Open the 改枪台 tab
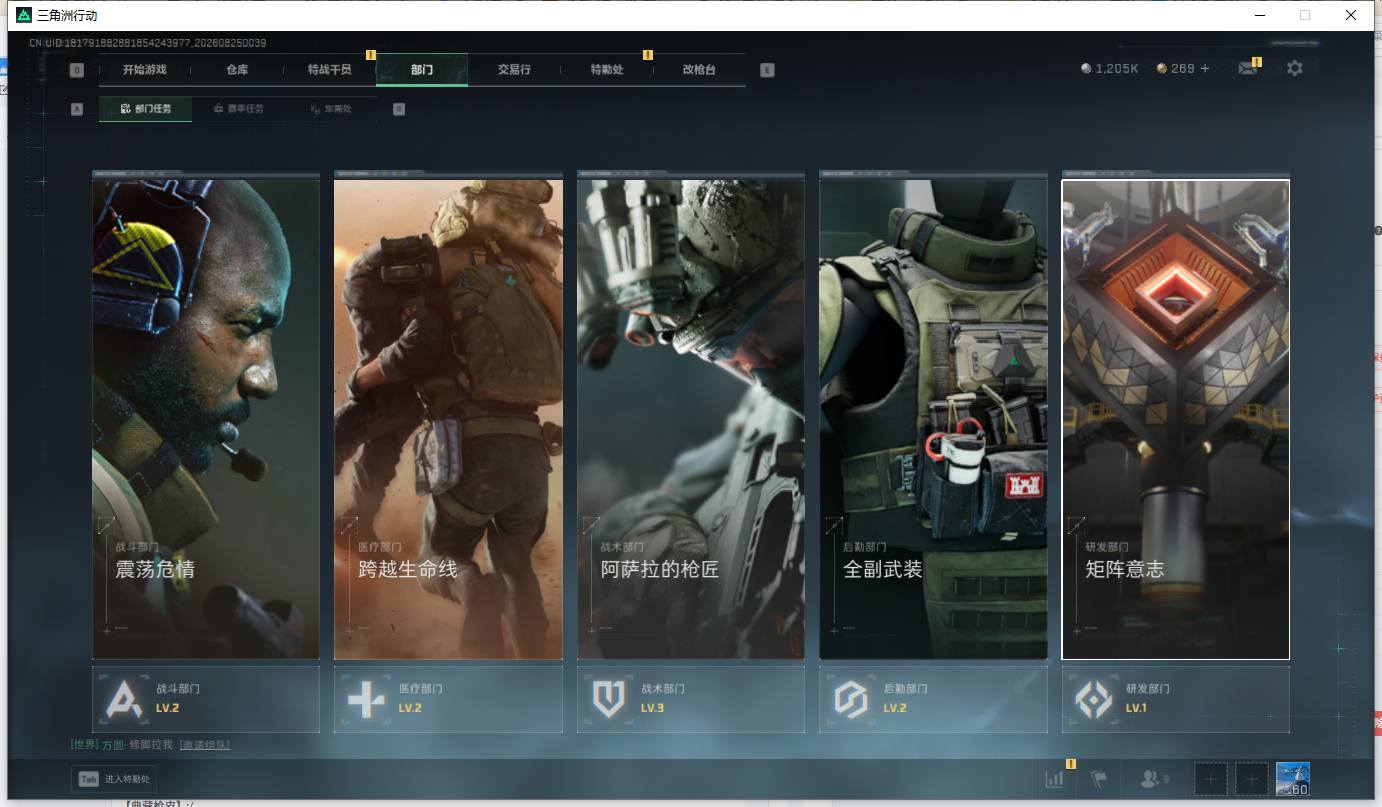 699,70
